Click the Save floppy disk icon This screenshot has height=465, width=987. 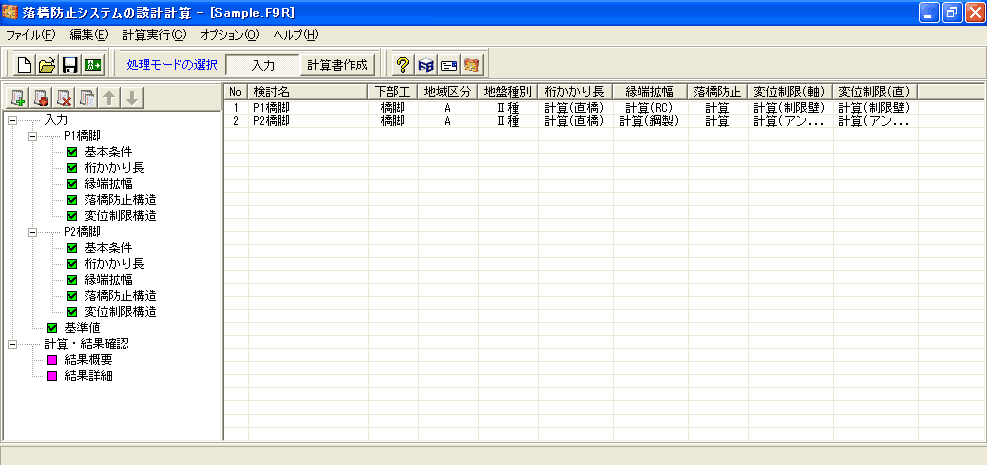coord(70,65)
